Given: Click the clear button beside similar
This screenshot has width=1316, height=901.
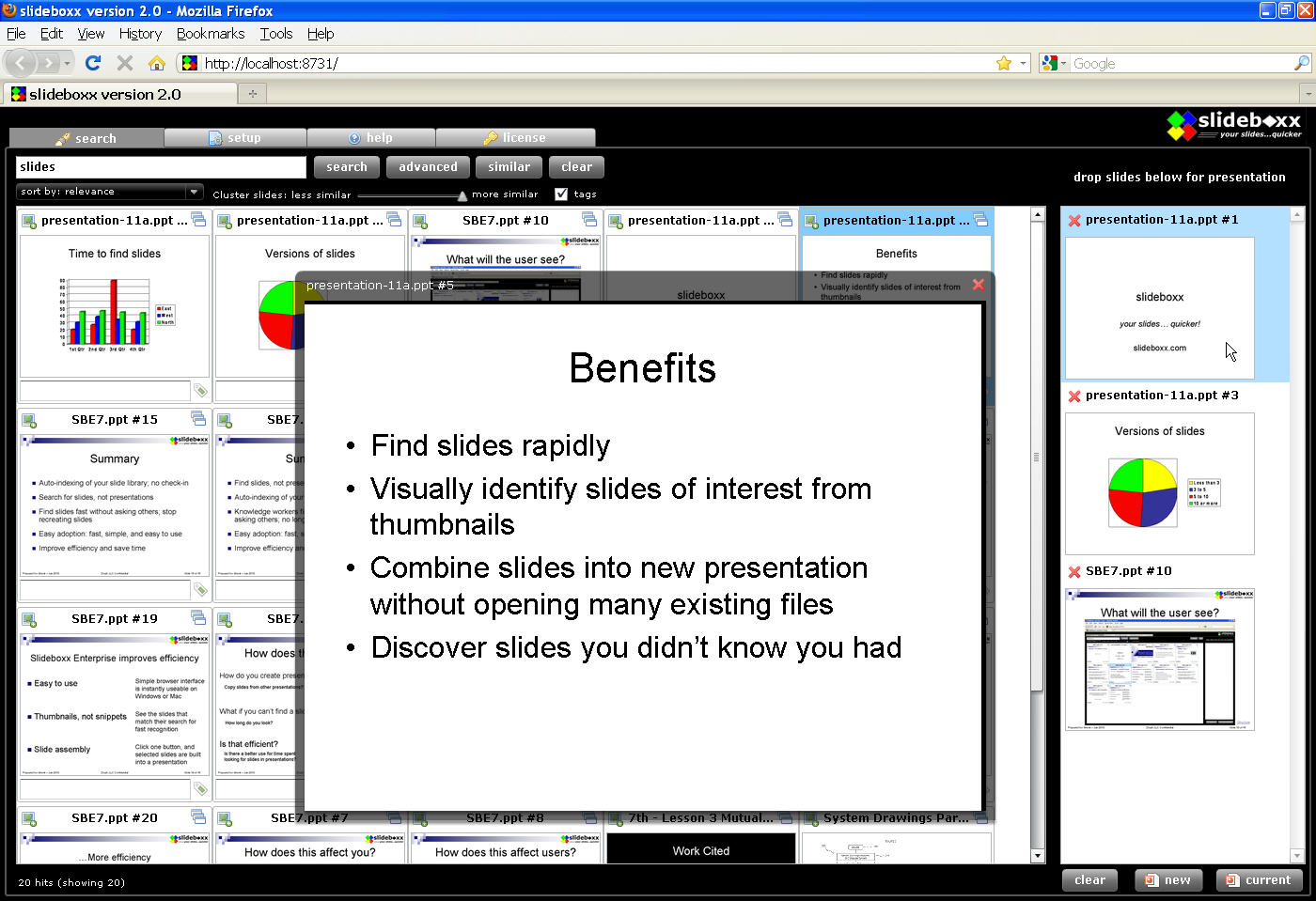Looking at the screenshot, I should pos(576,167).
